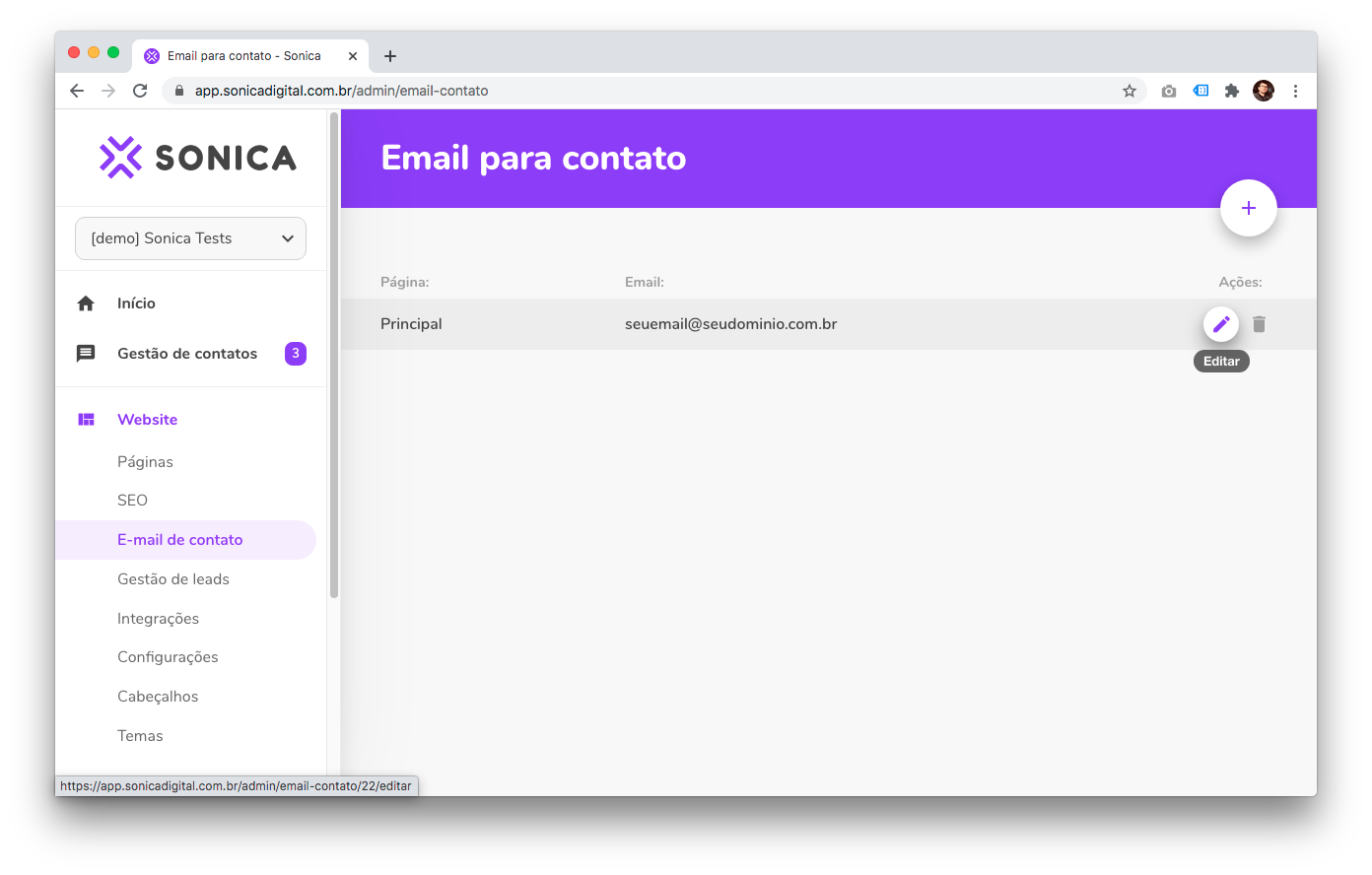Open Integrações in the sidebar
The height and width of the screenshot is (875, 1372).
point(158,619)
